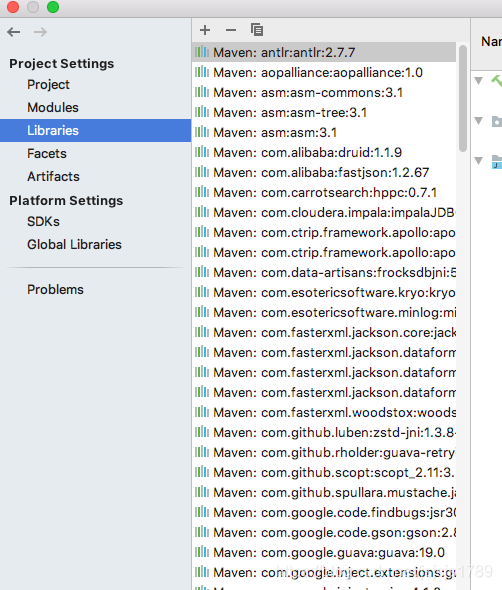The image size is (502, 590).
Task: Close the window with red button
Action: (13, 7)
